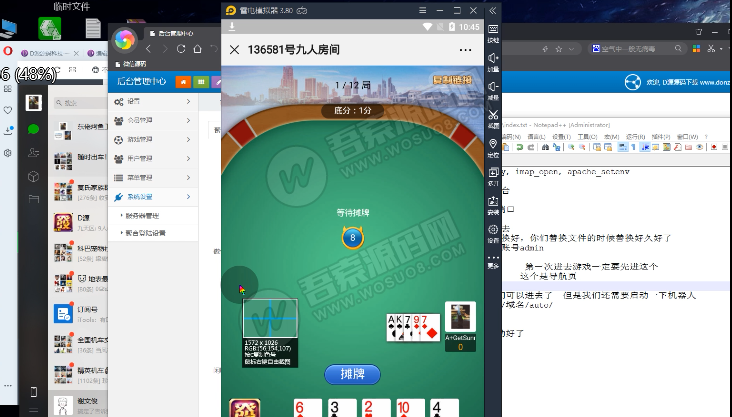Open LDPlayer location pin tool
The height and width of the screenshot is (417, 732).
(493, 144)
